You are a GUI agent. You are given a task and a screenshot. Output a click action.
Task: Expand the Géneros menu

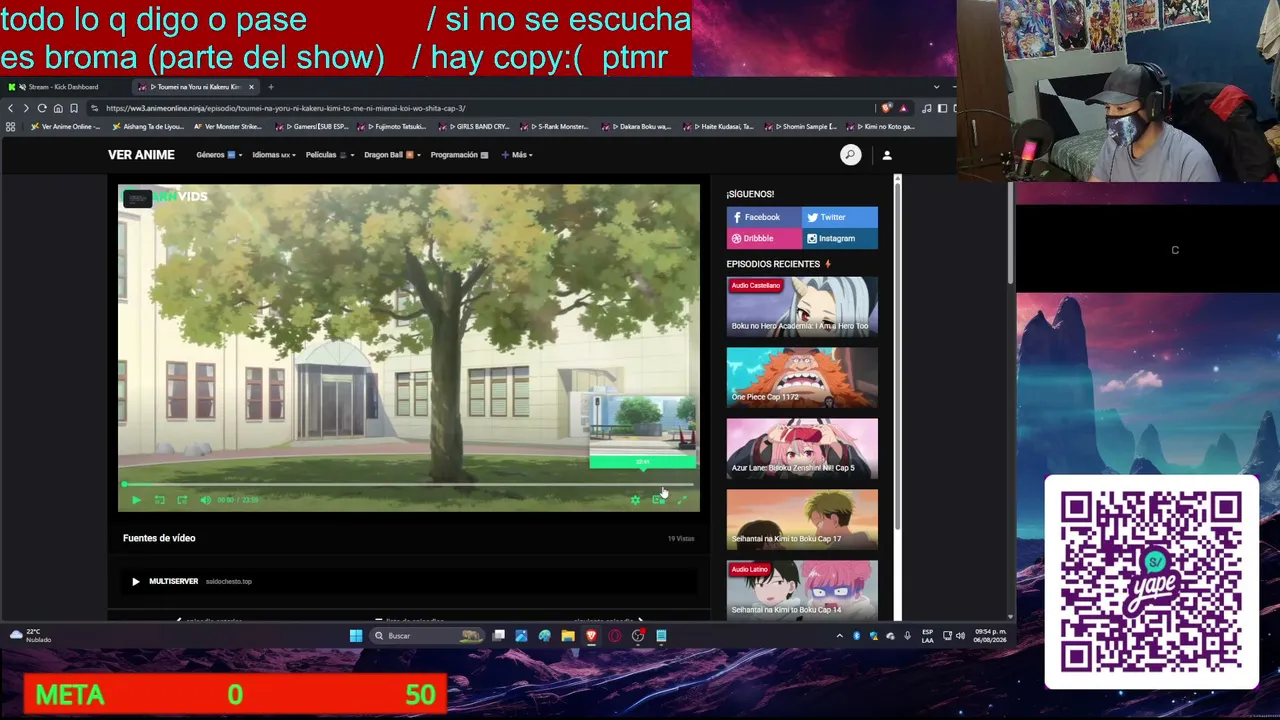tap(218, 155)
